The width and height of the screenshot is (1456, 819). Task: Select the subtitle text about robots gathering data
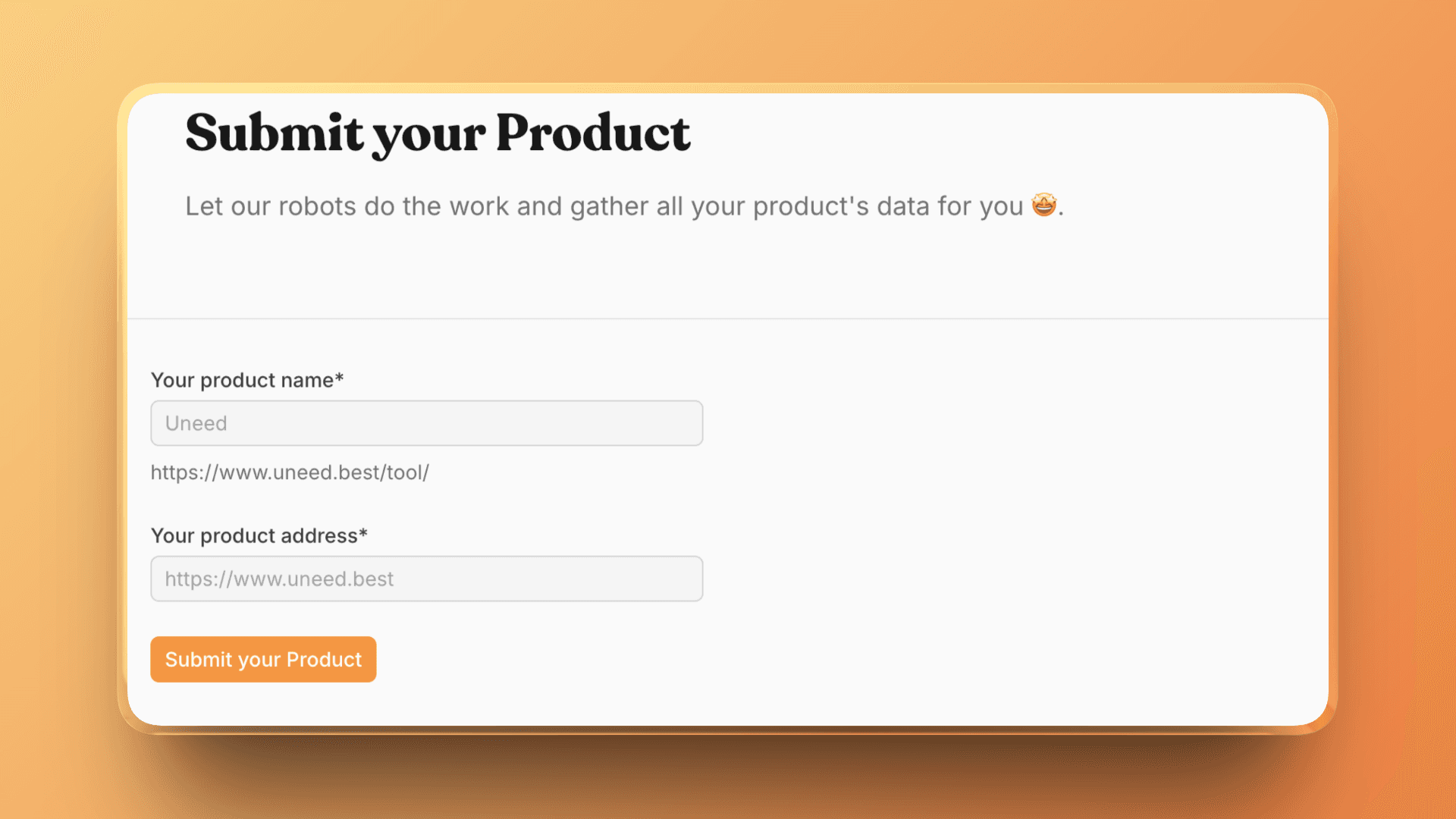tap(623, 206)
